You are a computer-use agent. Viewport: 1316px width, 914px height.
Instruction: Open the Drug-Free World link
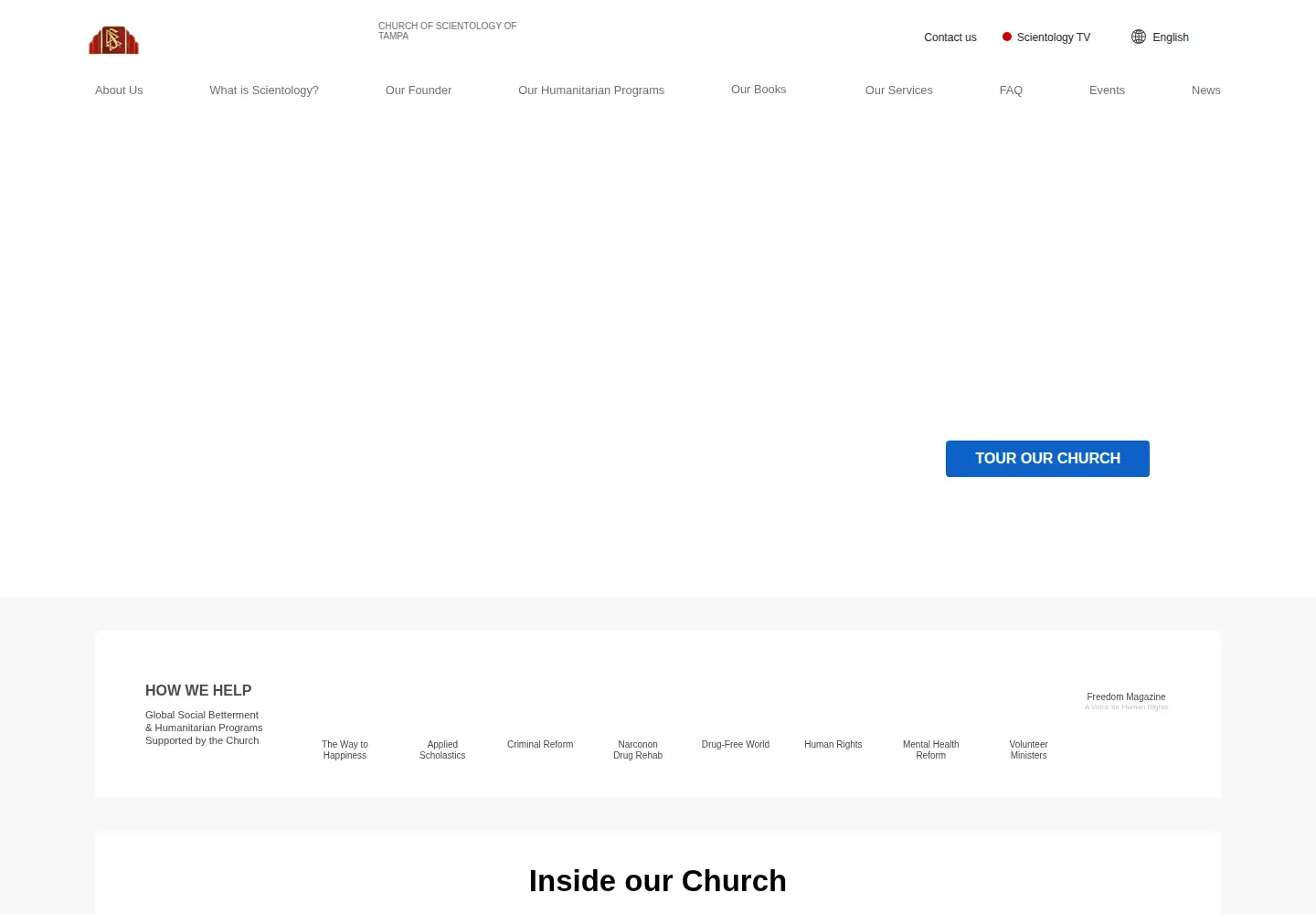(x=736, y=745)
